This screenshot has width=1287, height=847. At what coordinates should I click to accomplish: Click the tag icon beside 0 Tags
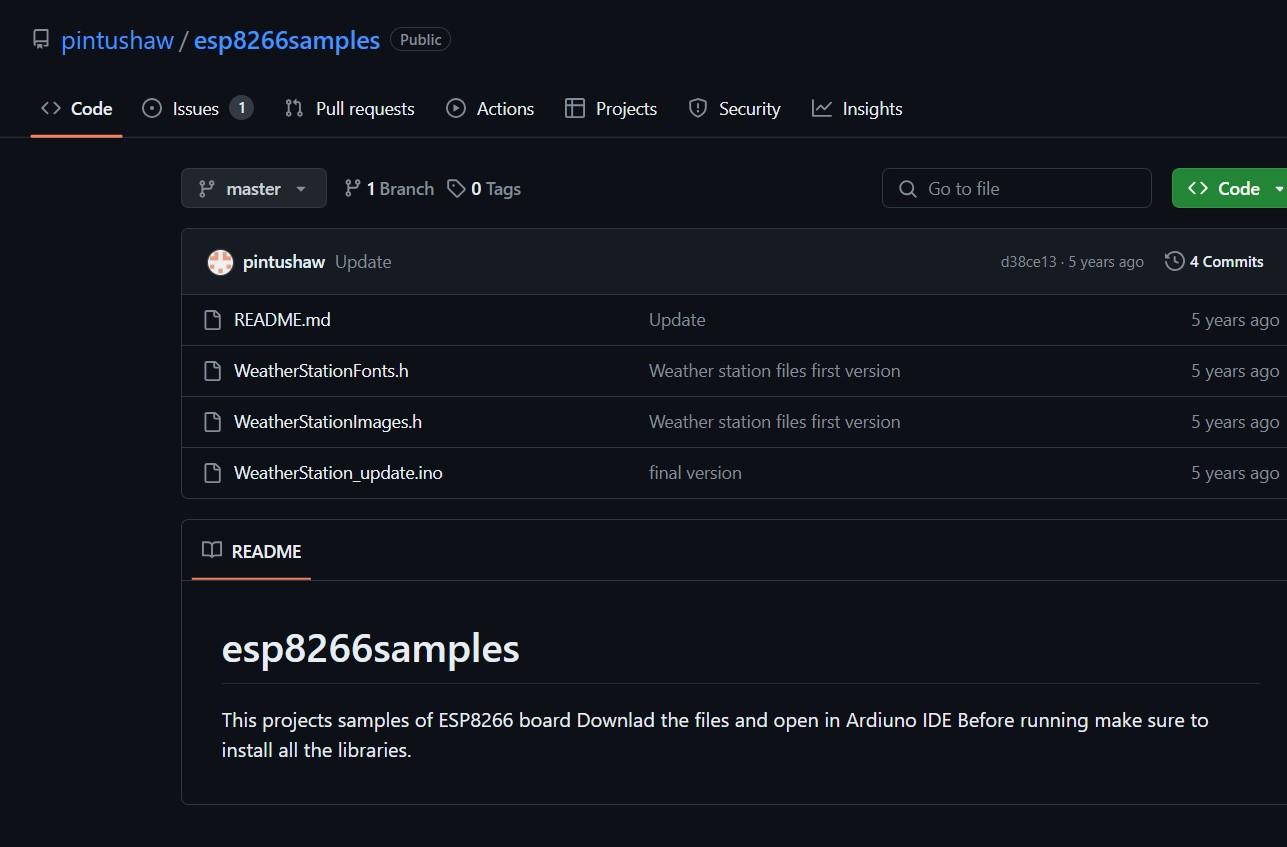click(456, 188)
